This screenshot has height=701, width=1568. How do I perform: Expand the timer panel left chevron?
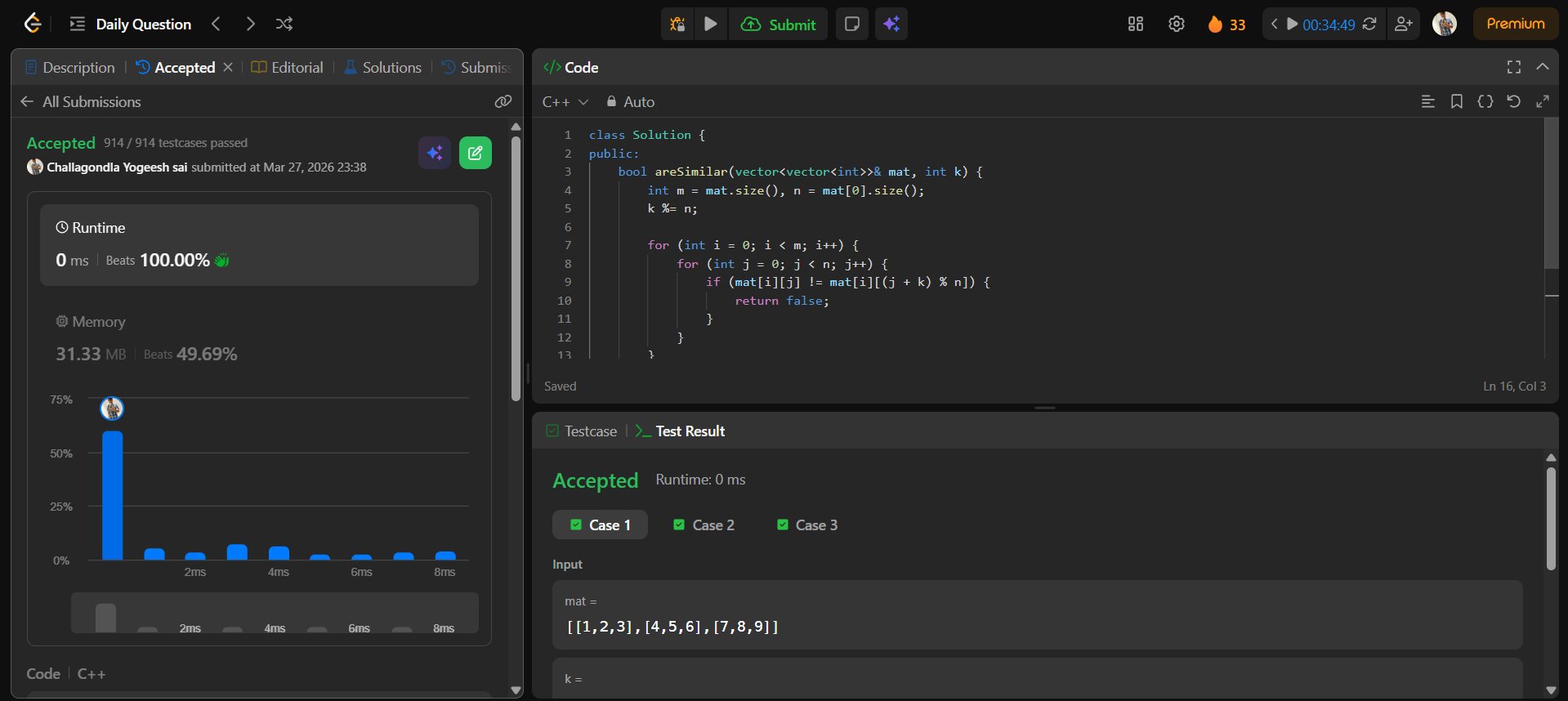(x=1274, y=24)
